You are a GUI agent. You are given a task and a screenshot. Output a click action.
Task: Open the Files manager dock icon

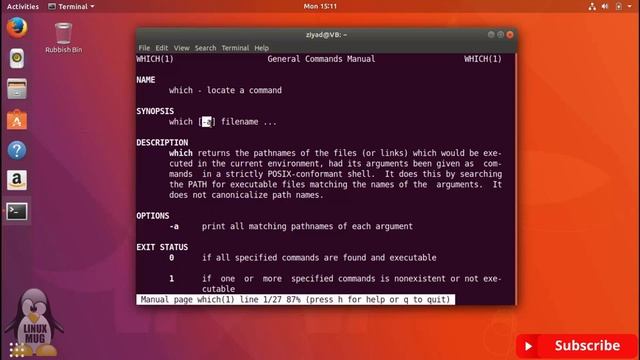17,89
